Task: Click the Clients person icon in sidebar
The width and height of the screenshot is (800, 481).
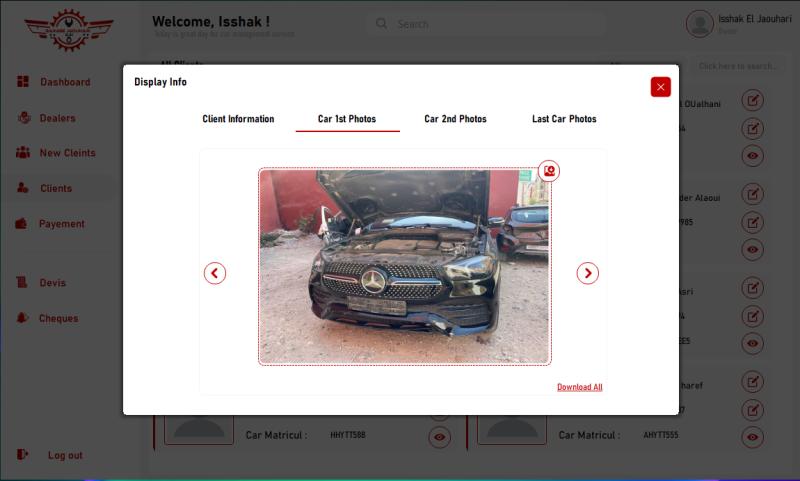Action: tap(23, 188)
